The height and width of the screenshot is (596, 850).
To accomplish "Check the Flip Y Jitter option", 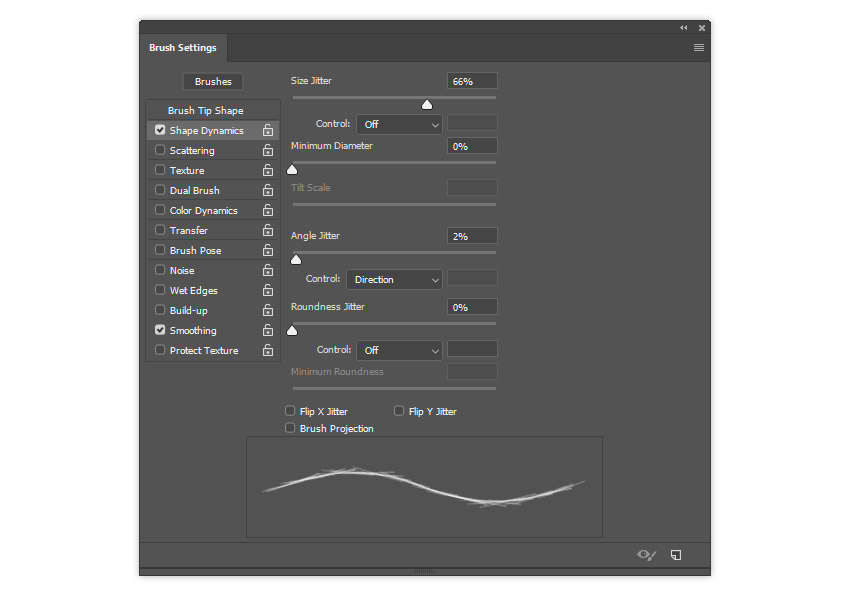I will (x=399, y=411).
